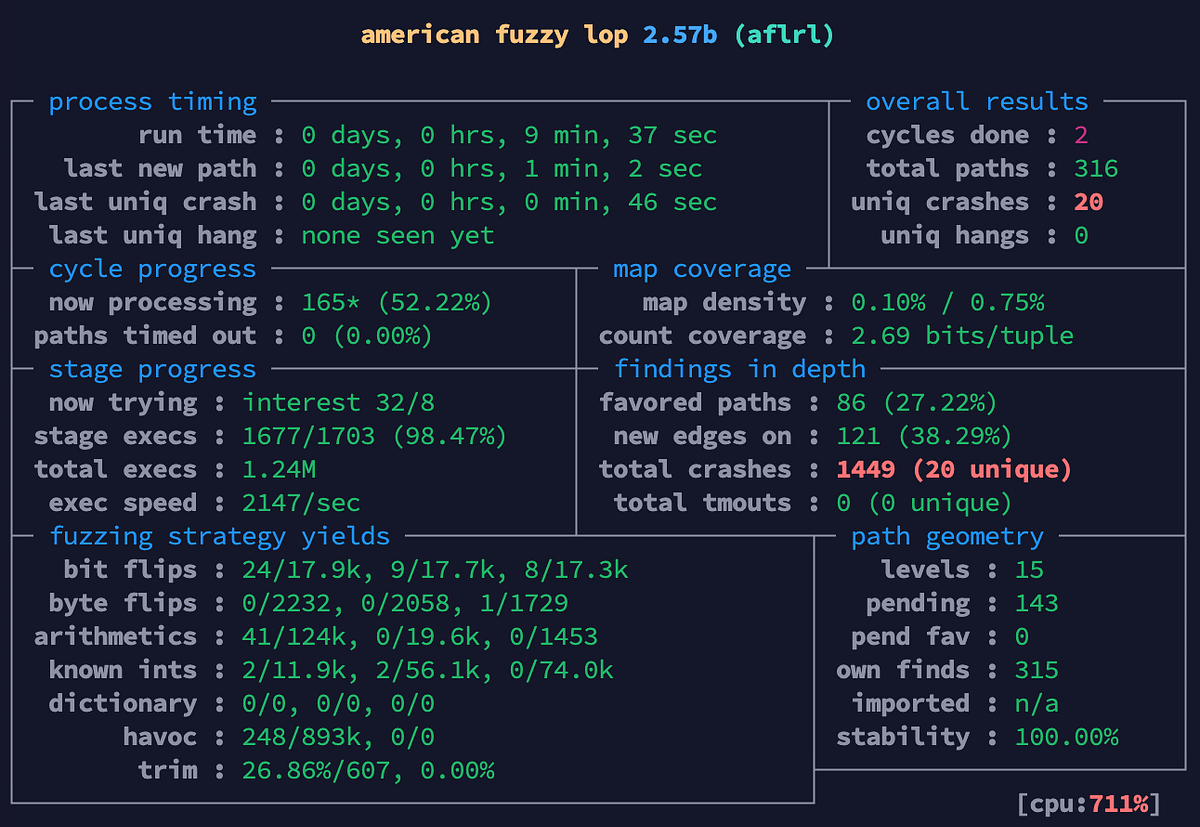The image size is (1200, 827).
Task: Click the total crashes 1449 link
Action: [x=866, y=469]
